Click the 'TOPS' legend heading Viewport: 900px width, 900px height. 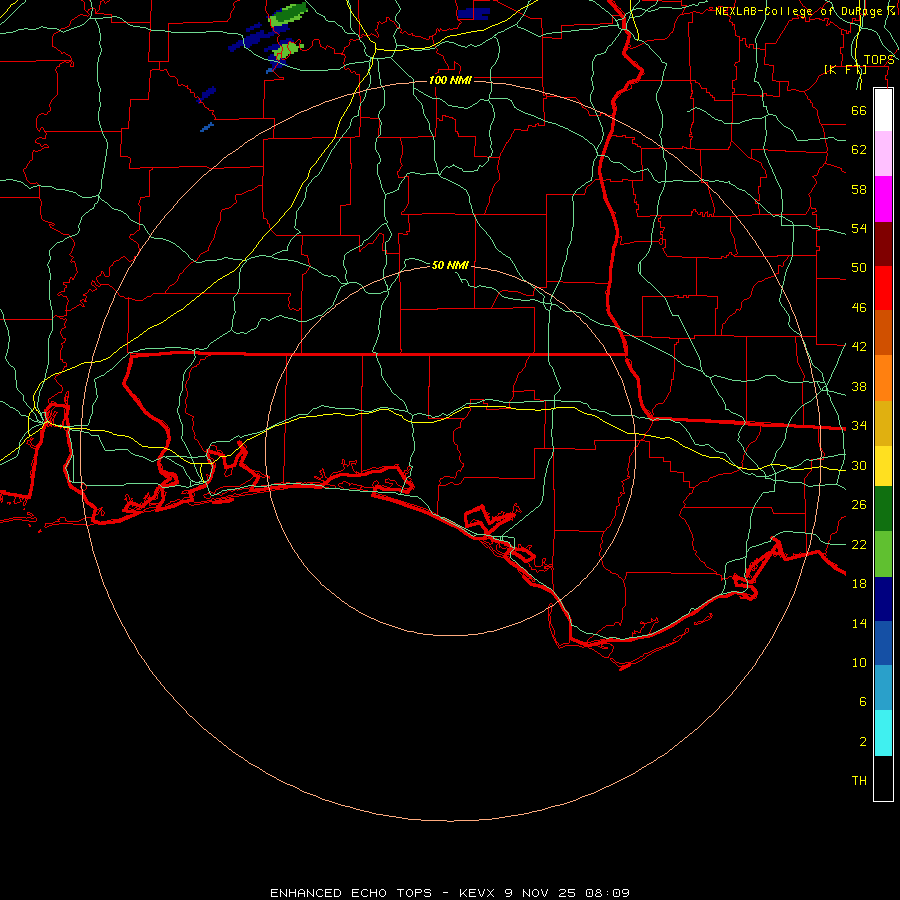879,60
